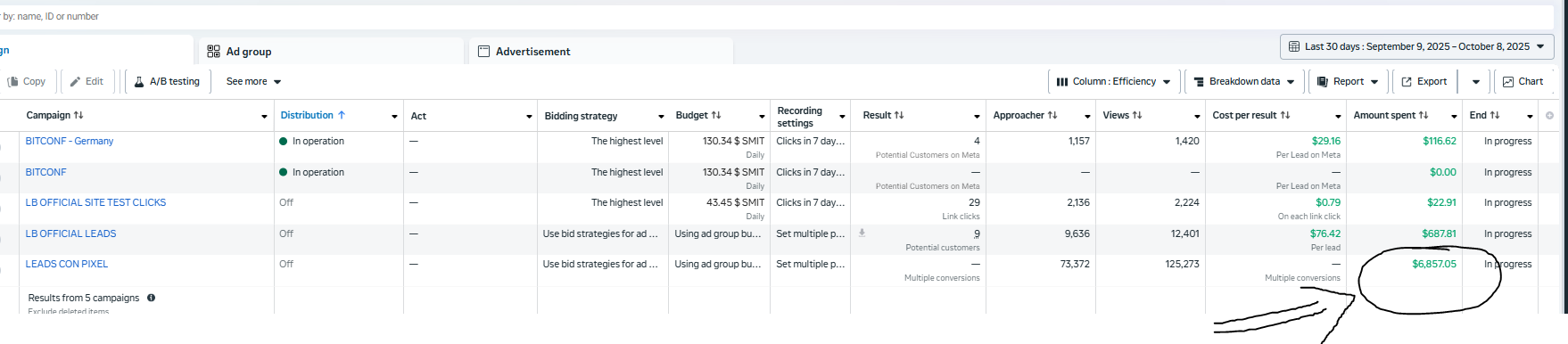Open Campaign column dropdown arrow
Screen dimensions: 1568x344
tap(264, 117)
